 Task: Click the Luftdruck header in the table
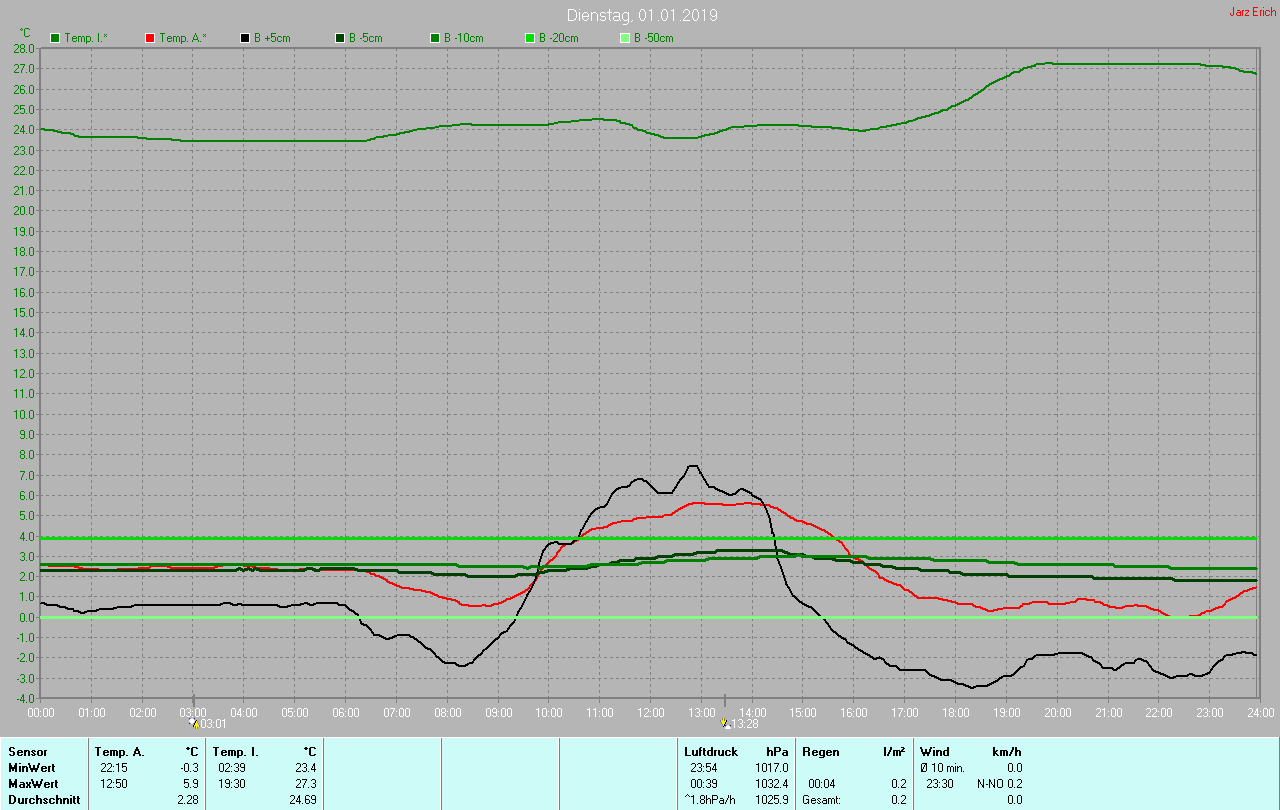click(x=711, y=751)
